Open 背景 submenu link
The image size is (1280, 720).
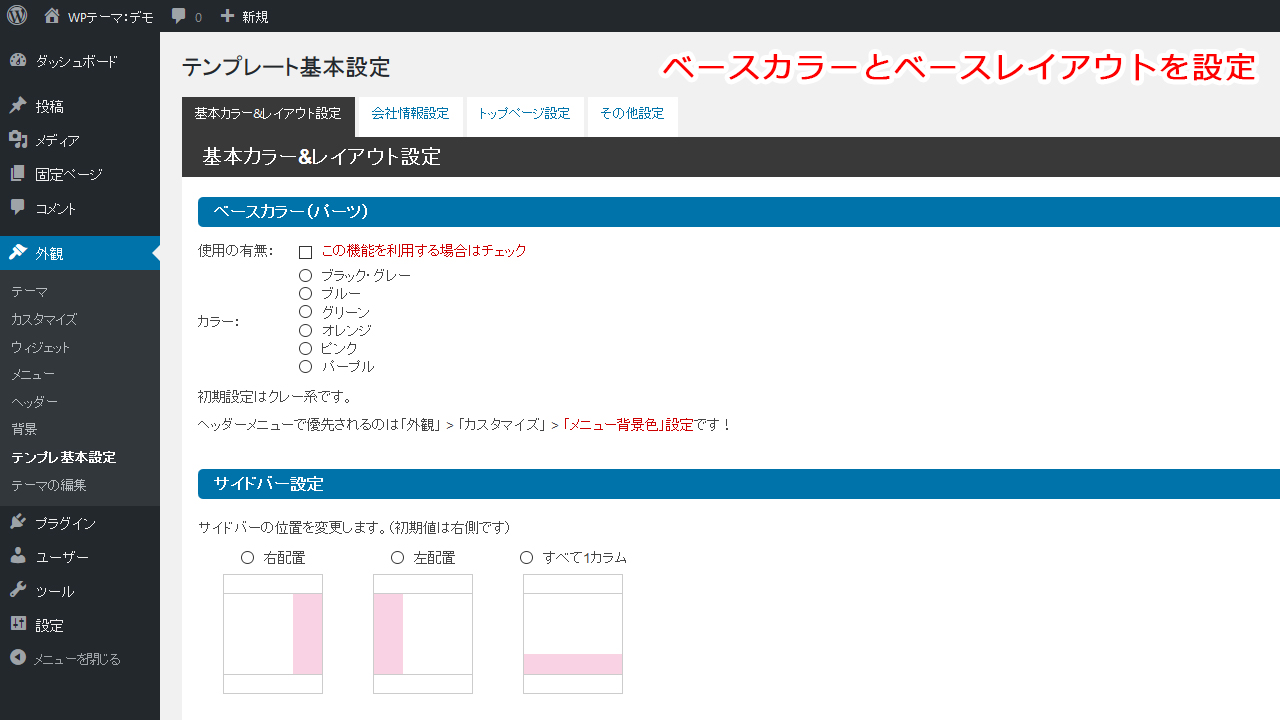pyautogui.click(x=24, y=429)
